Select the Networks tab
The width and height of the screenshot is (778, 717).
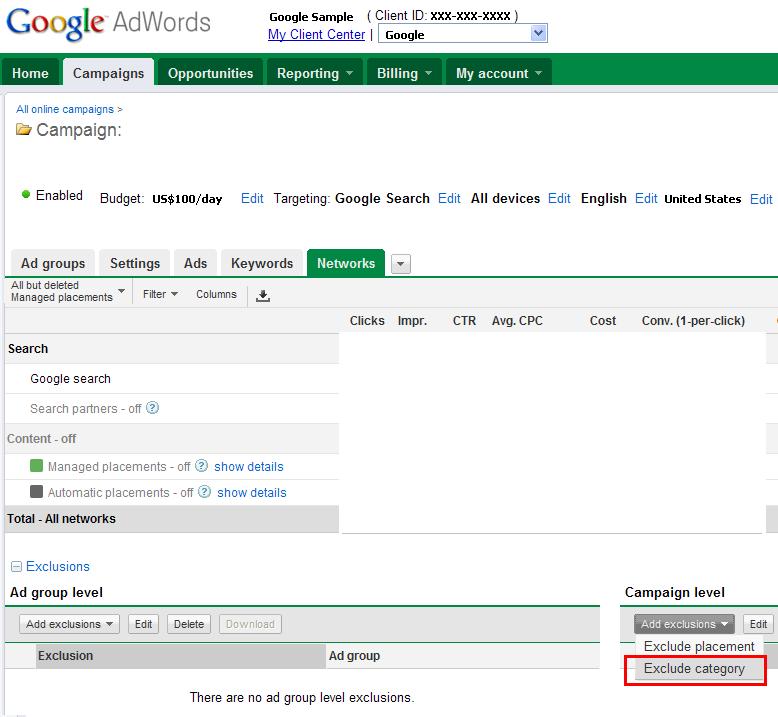point(346,263)
